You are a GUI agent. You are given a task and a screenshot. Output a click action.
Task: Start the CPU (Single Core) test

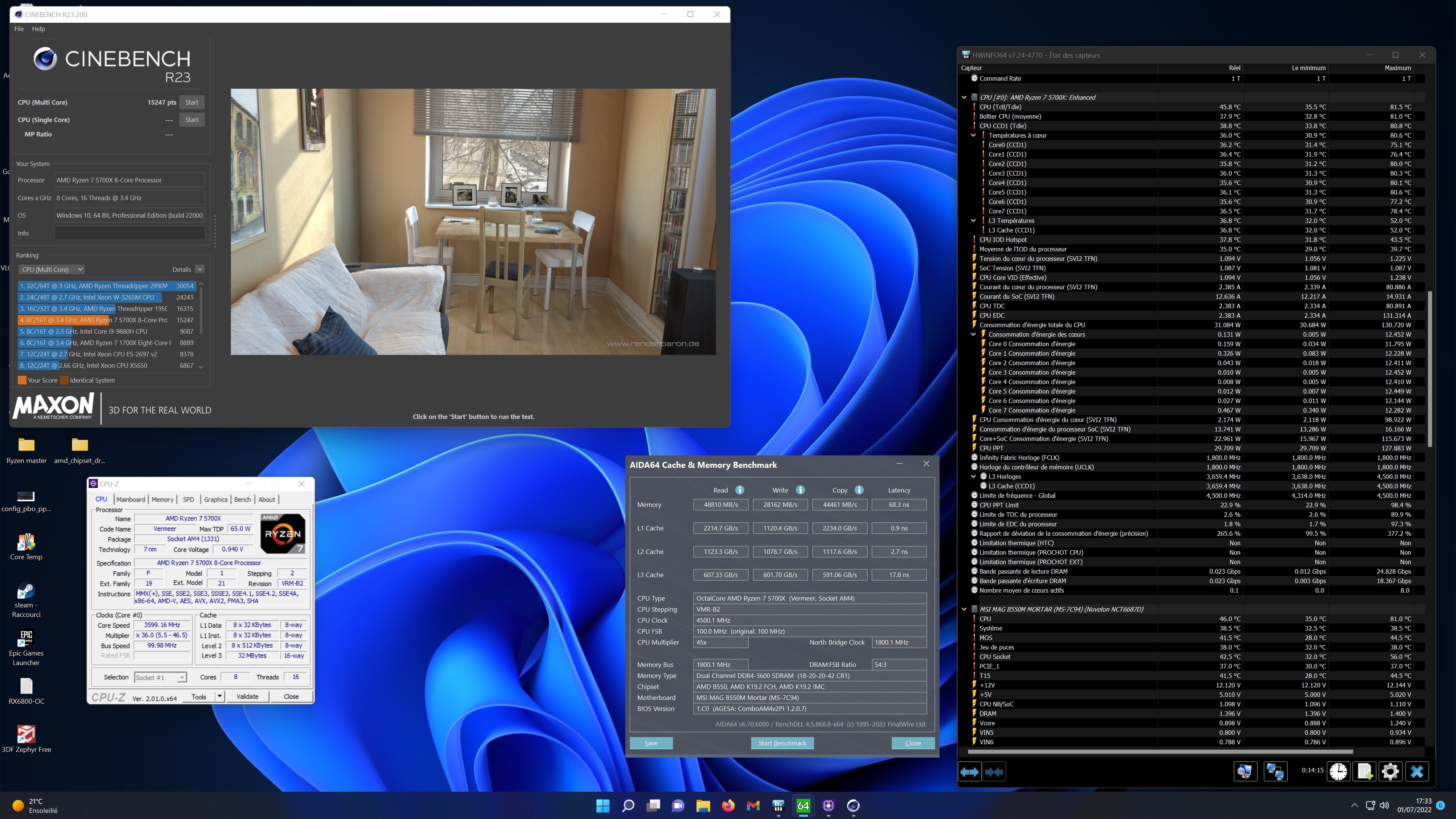(191, 120)
